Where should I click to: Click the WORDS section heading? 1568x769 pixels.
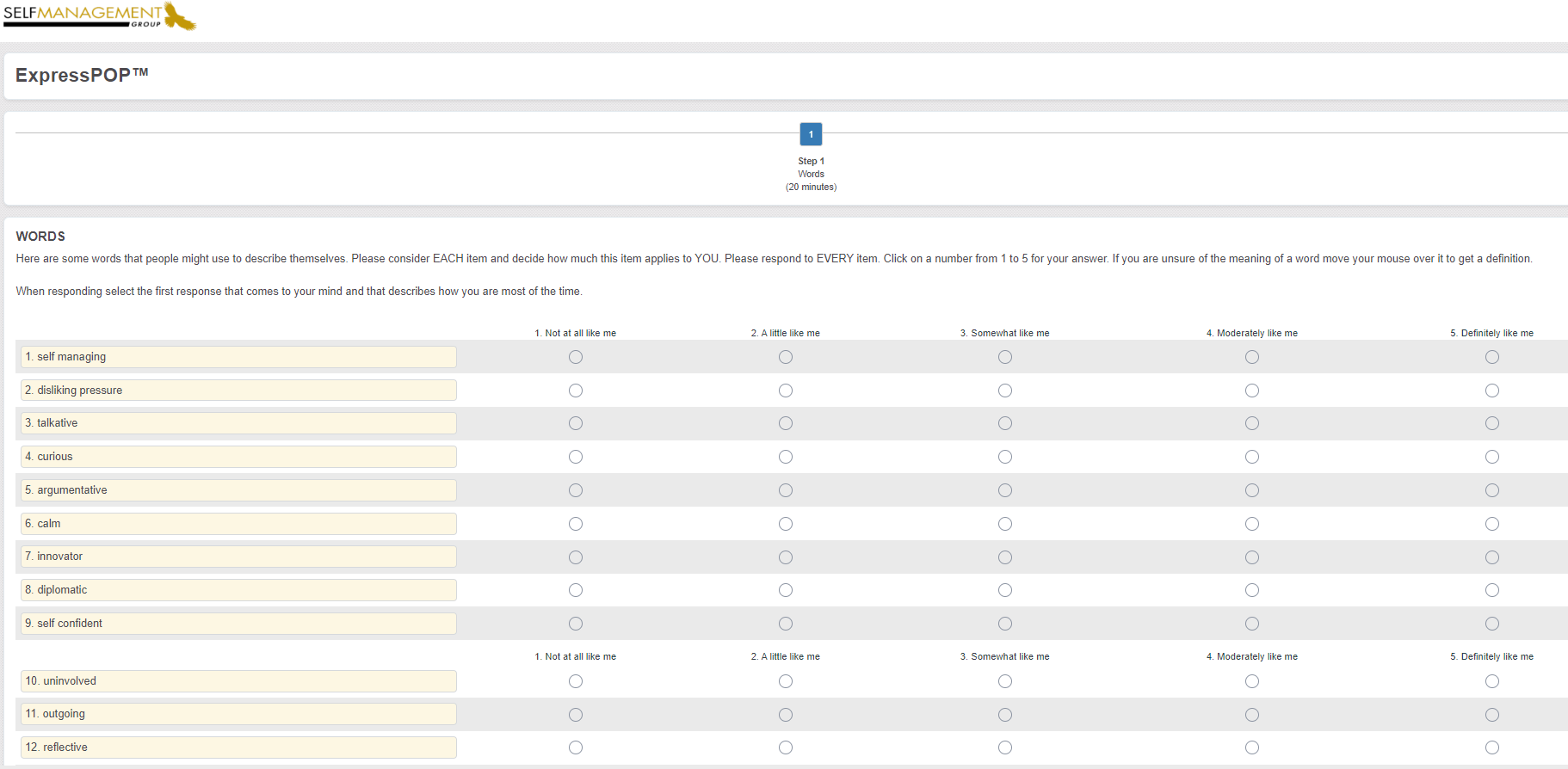pyautogui.click(x=40, y=237)
